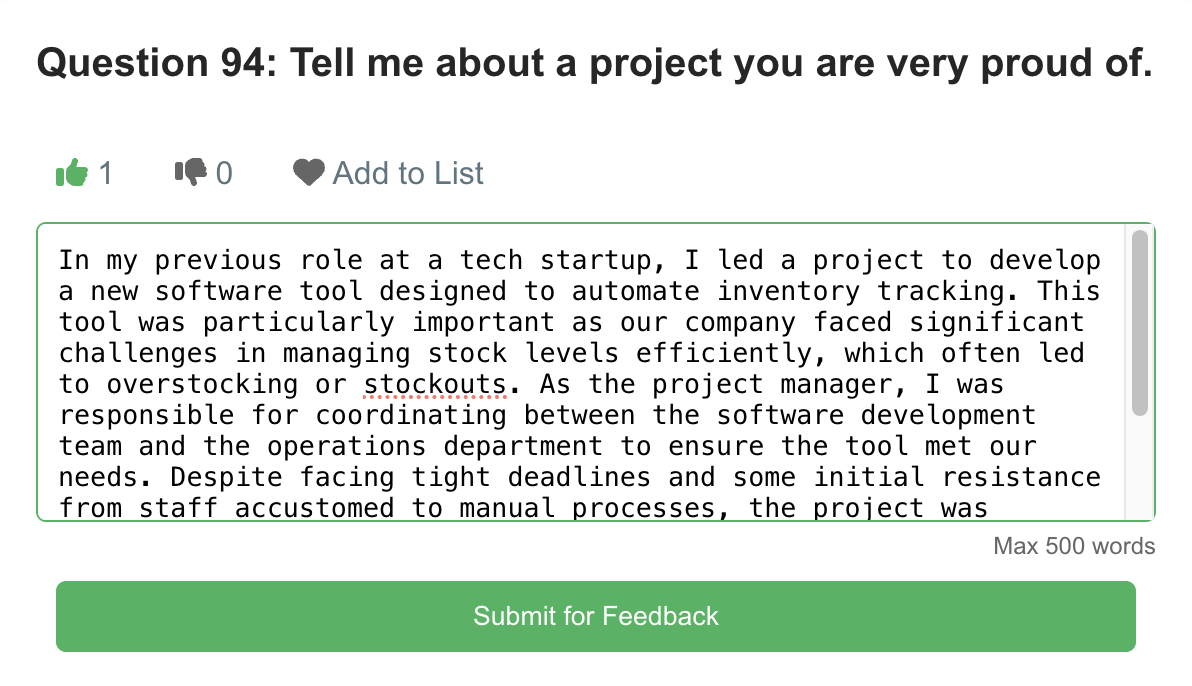Click the word resistance in the answer
The height and width of the screenshot is (686, 1192).
pos(1021,478)
